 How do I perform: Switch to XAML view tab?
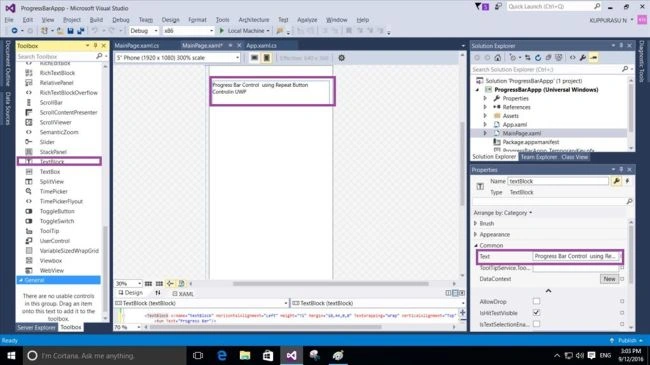(183, 294)
